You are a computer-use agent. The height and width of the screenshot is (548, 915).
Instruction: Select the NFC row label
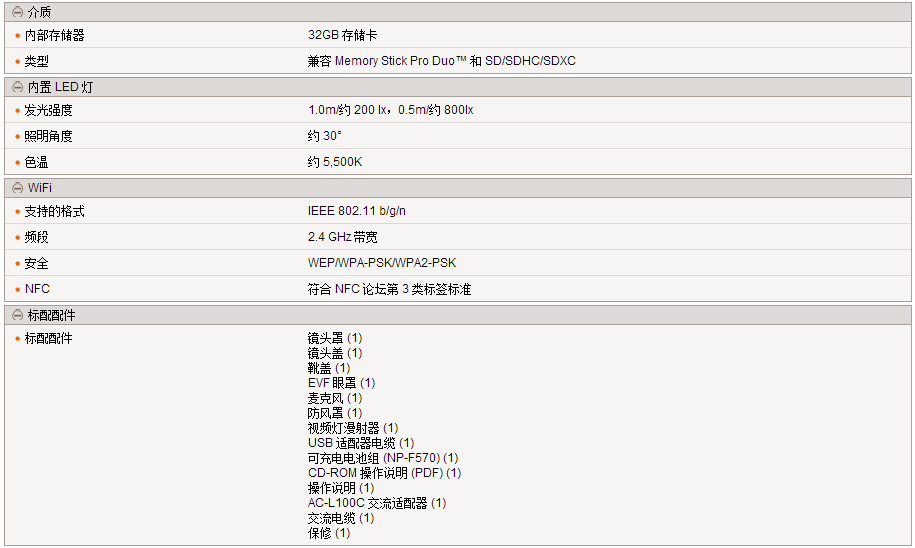click(37, 289)
